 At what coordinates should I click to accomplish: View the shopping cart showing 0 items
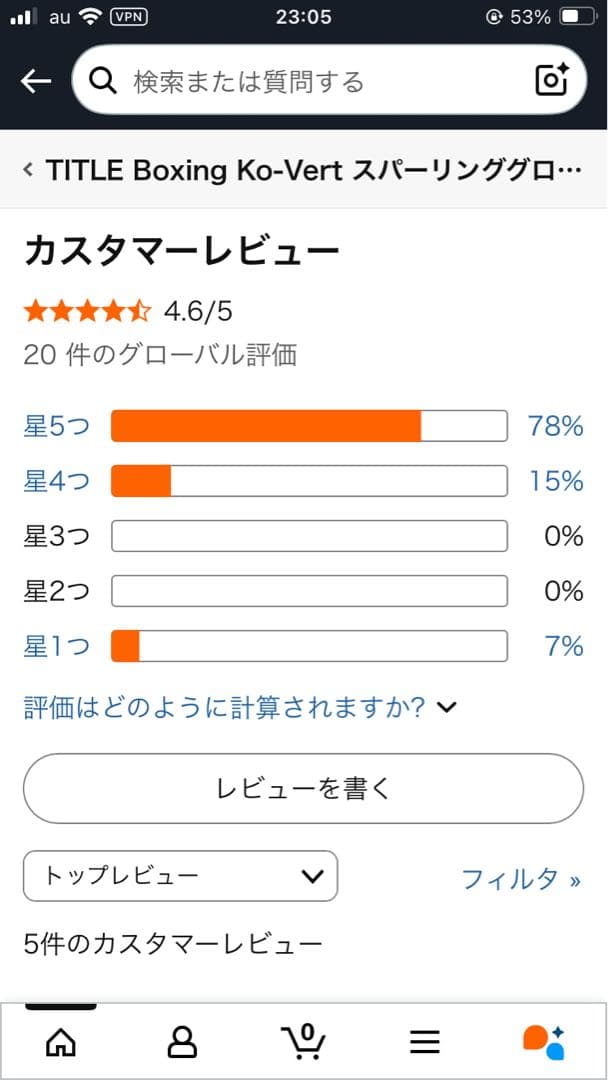(x=304, y=1042)
